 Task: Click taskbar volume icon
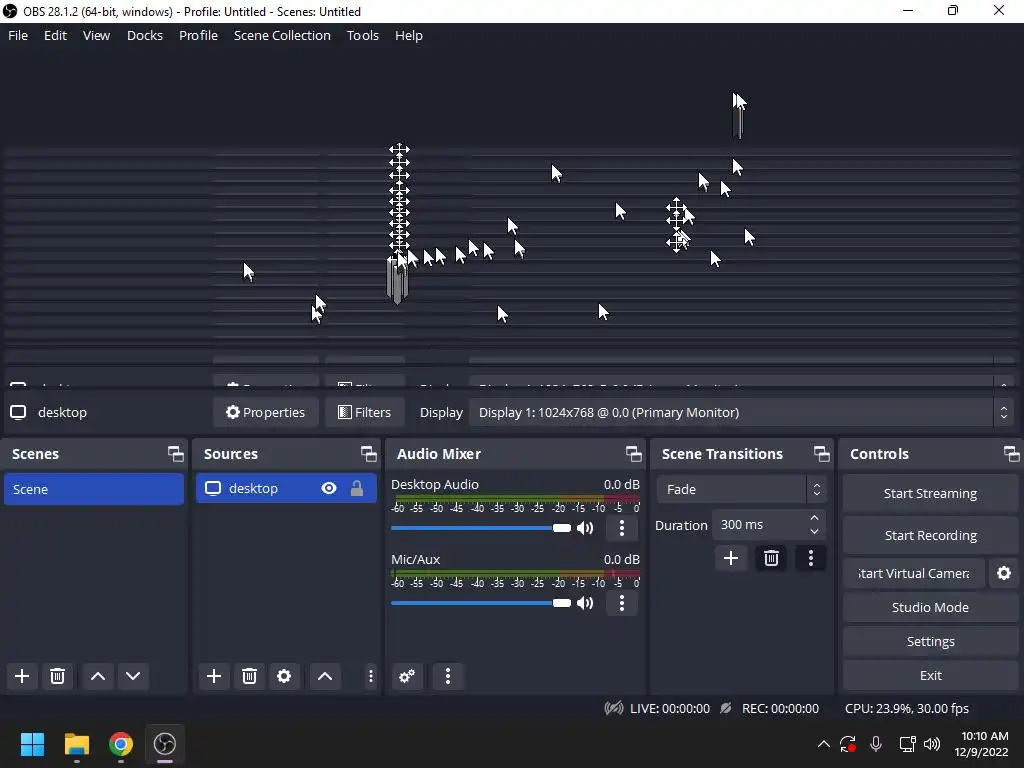click(x=932, y=744)
